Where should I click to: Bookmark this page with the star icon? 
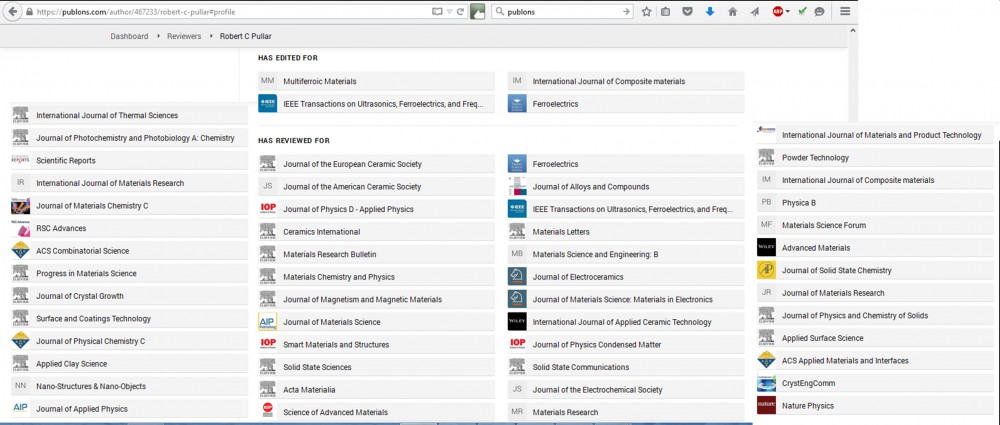[x=647, y=12]
